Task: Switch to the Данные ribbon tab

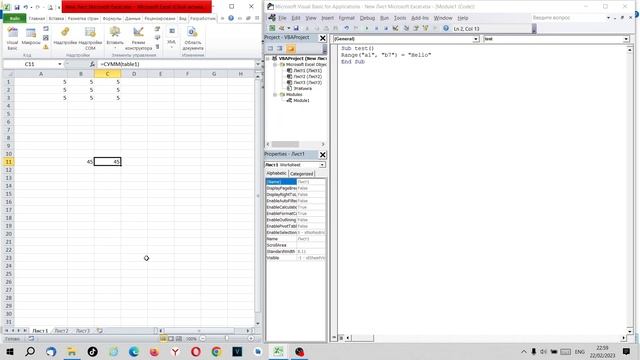Action: (133, 18)
